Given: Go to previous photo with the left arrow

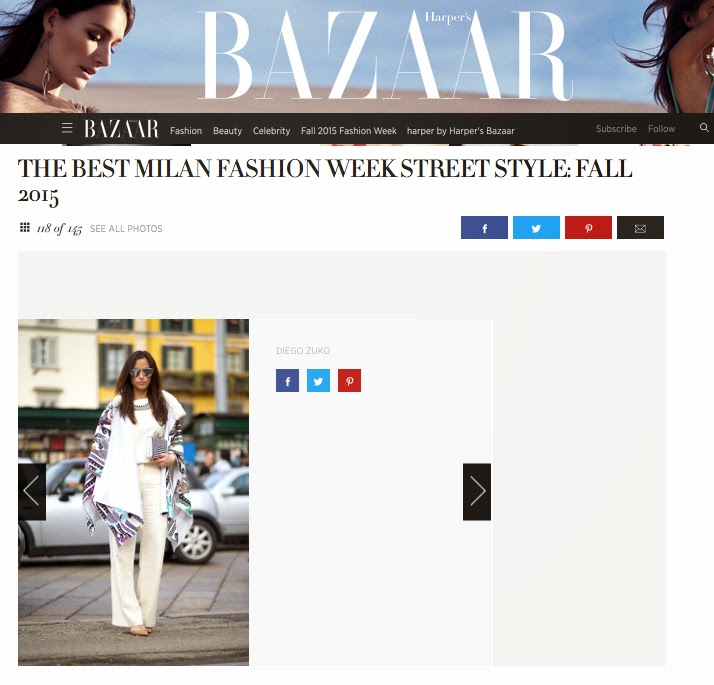Looking at the screenshot, I should point(32,492).
